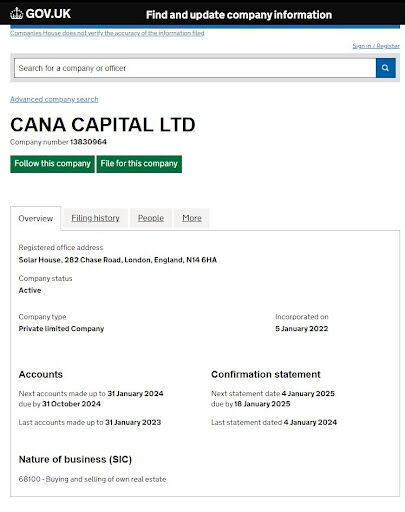
Task: Focus the company or officer search field
Action: pyautogui.click(x=195, y=68)
